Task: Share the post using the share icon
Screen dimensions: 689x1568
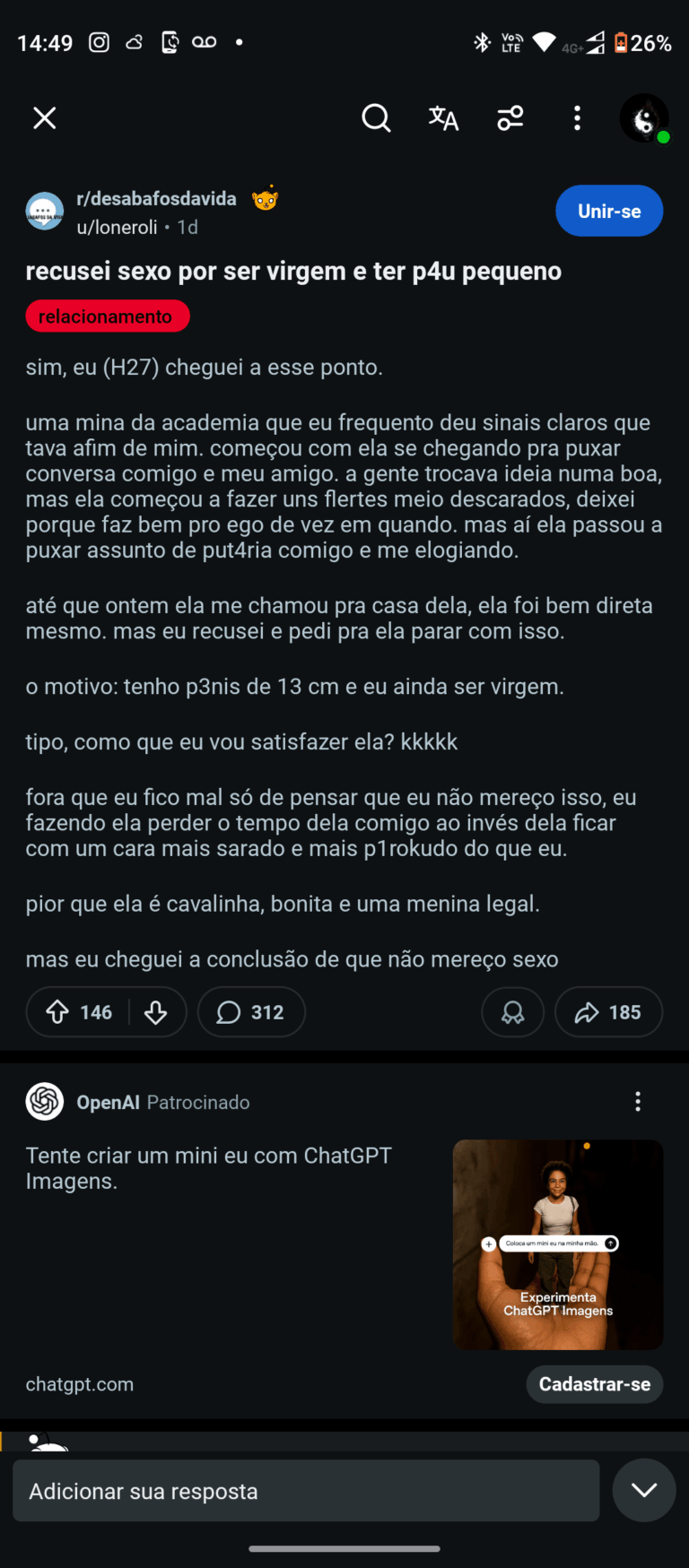Action: point(608,1012)
